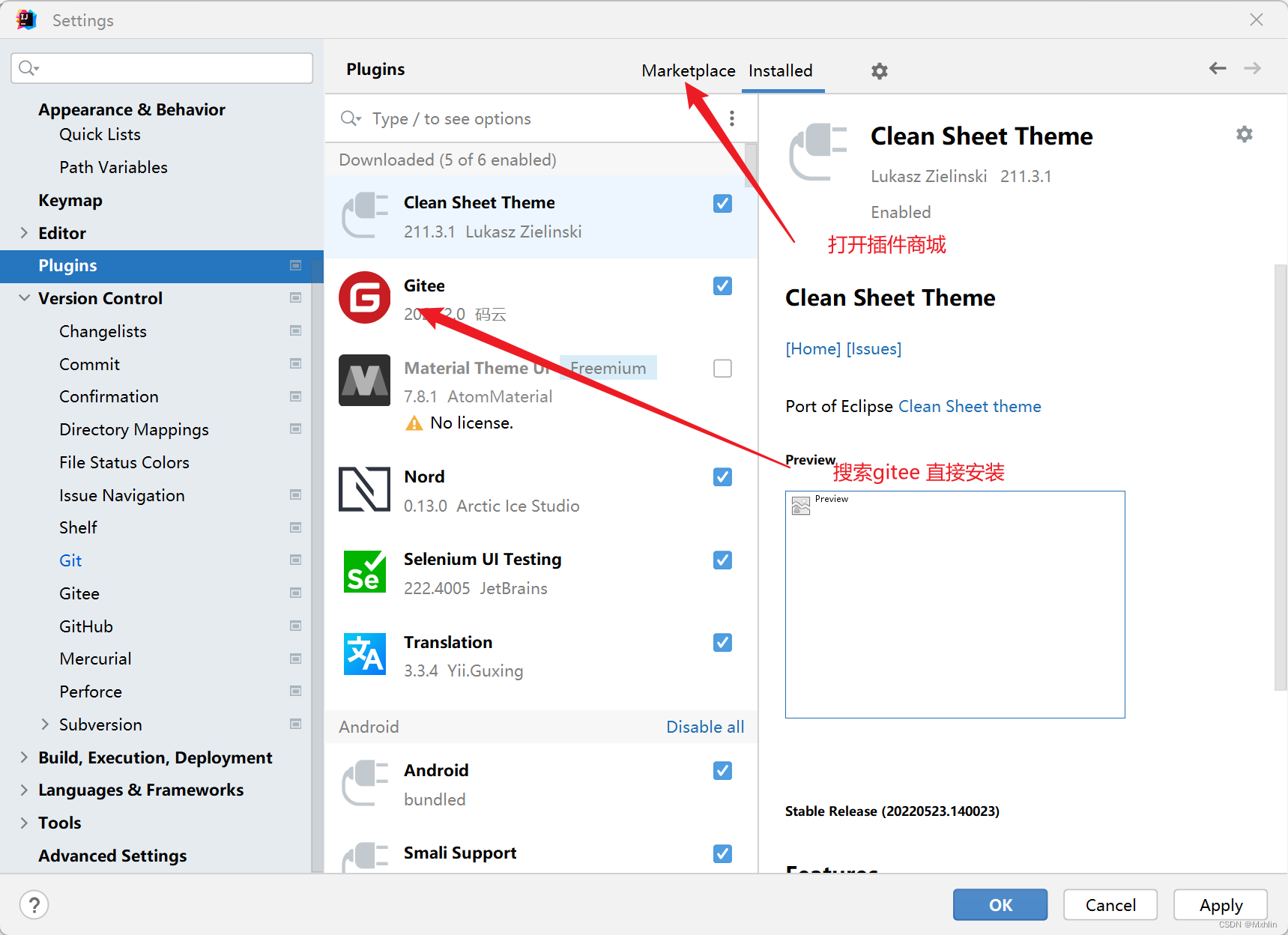The width and height of the screenshot is (1288, 935).
Task: Click the Selenium UI Testing plugin icon
Action: tap(364, 572)
